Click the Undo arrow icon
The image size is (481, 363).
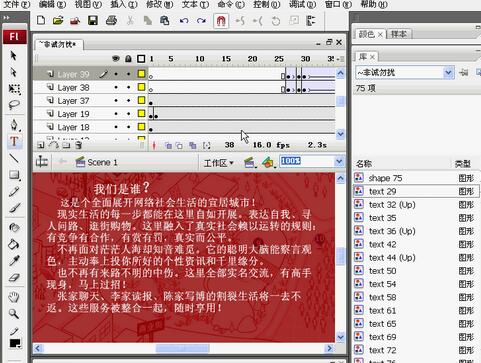coord(184,21)
